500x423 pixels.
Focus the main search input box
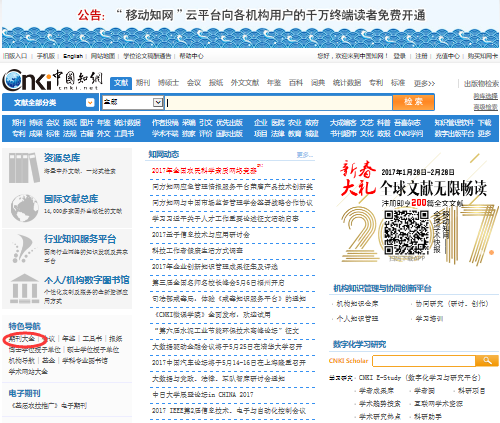(279, 103)
